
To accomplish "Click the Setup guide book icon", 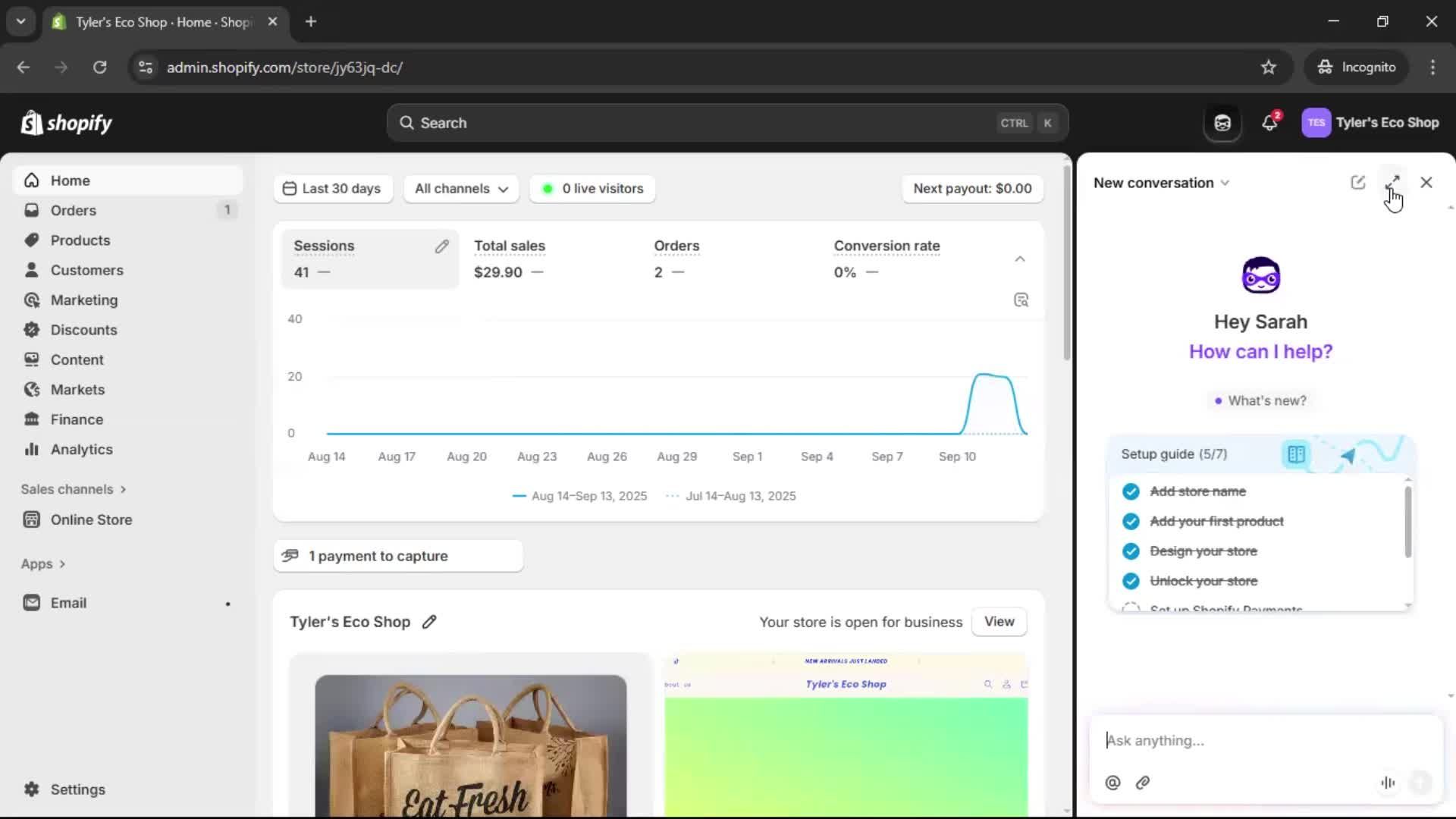I will (x=1296, y=454).
